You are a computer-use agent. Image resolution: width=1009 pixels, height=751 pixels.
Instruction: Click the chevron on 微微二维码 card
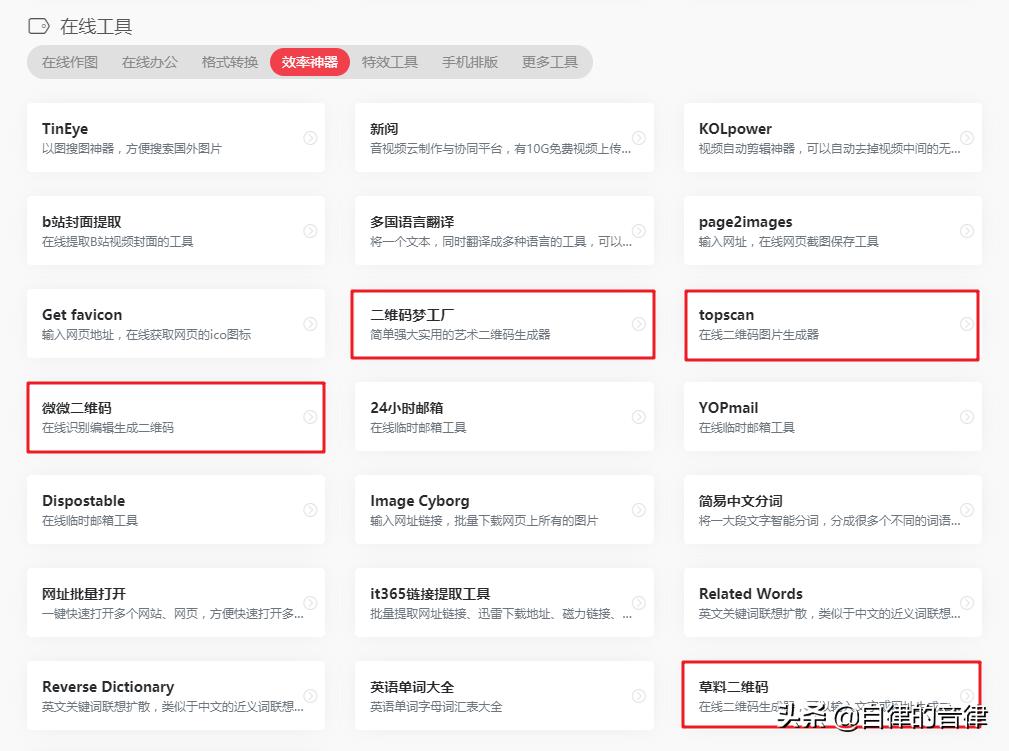point(310,417)
